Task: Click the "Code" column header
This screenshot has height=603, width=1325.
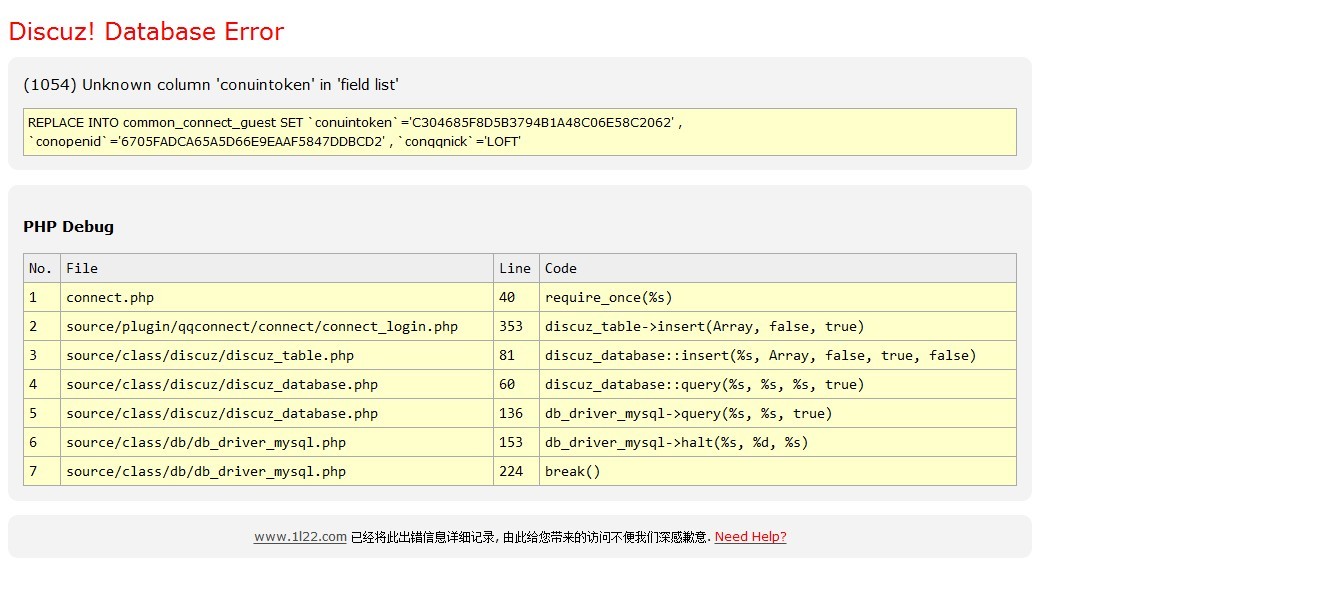Action: pos(561,268)
